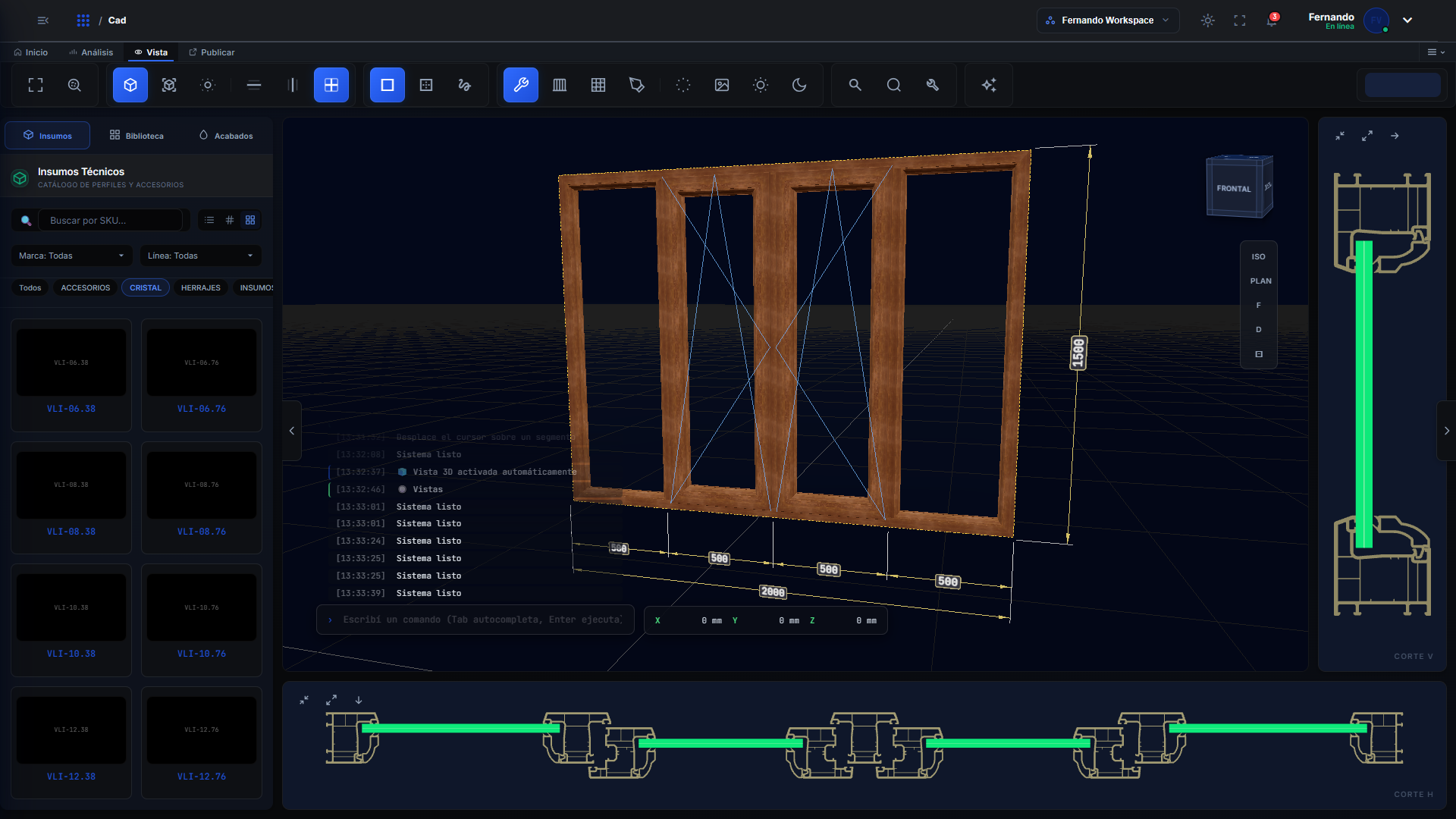Open notifications bell with badge

[1272, 20]
